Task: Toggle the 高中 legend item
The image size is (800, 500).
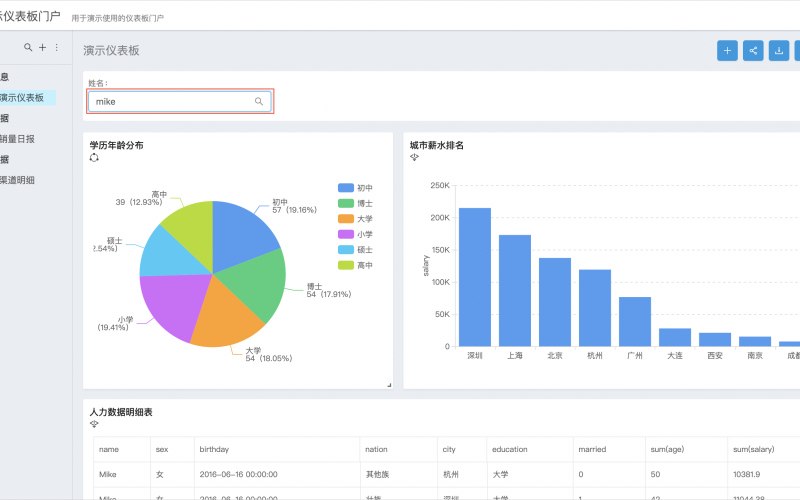Action: click(355, 265)
